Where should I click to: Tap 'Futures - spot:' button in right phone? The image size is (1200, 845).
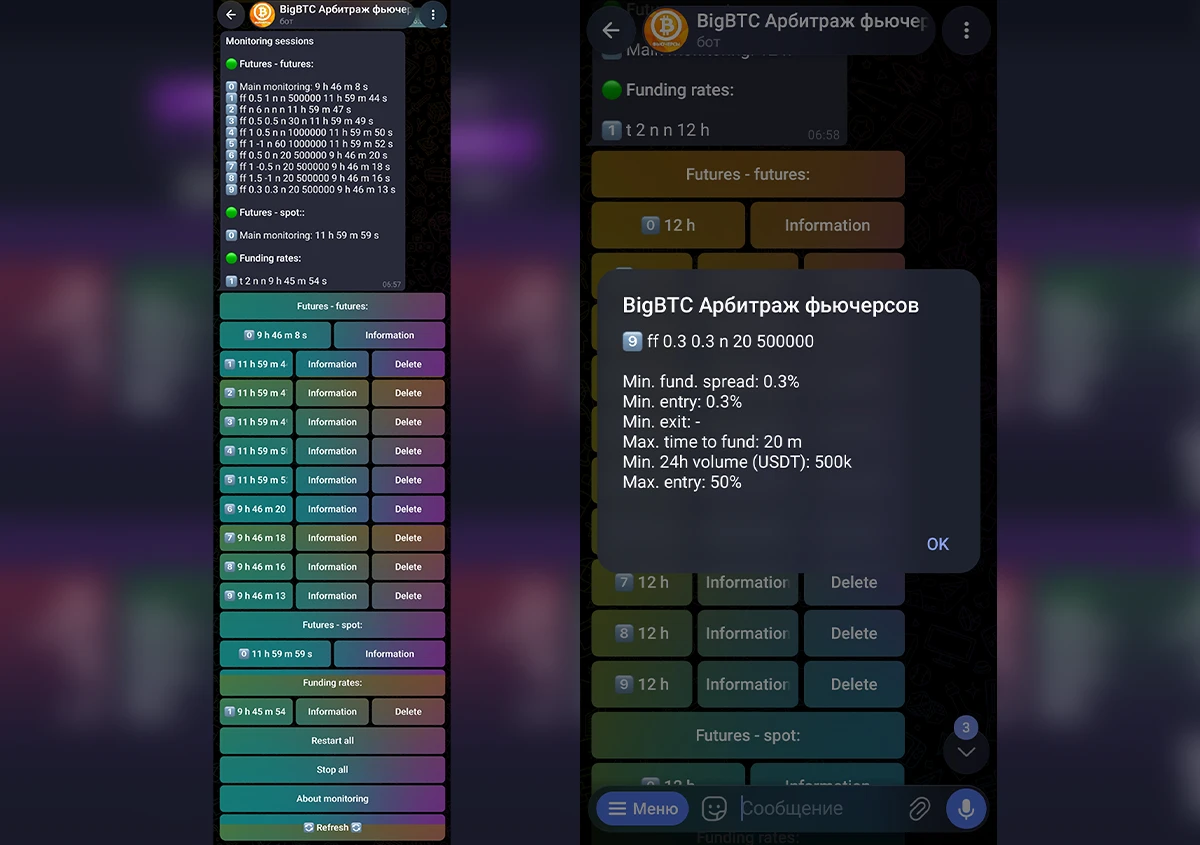748,735
